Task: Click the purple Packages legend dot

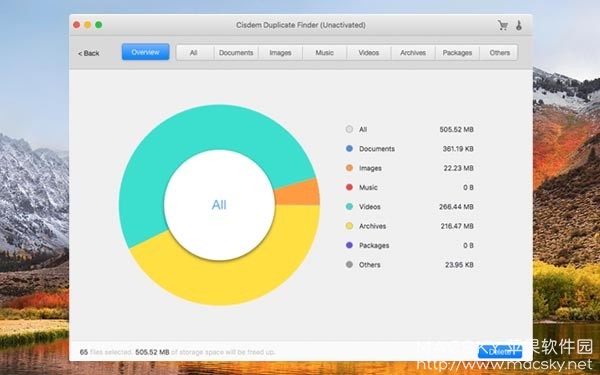Action: pos(349,245)
